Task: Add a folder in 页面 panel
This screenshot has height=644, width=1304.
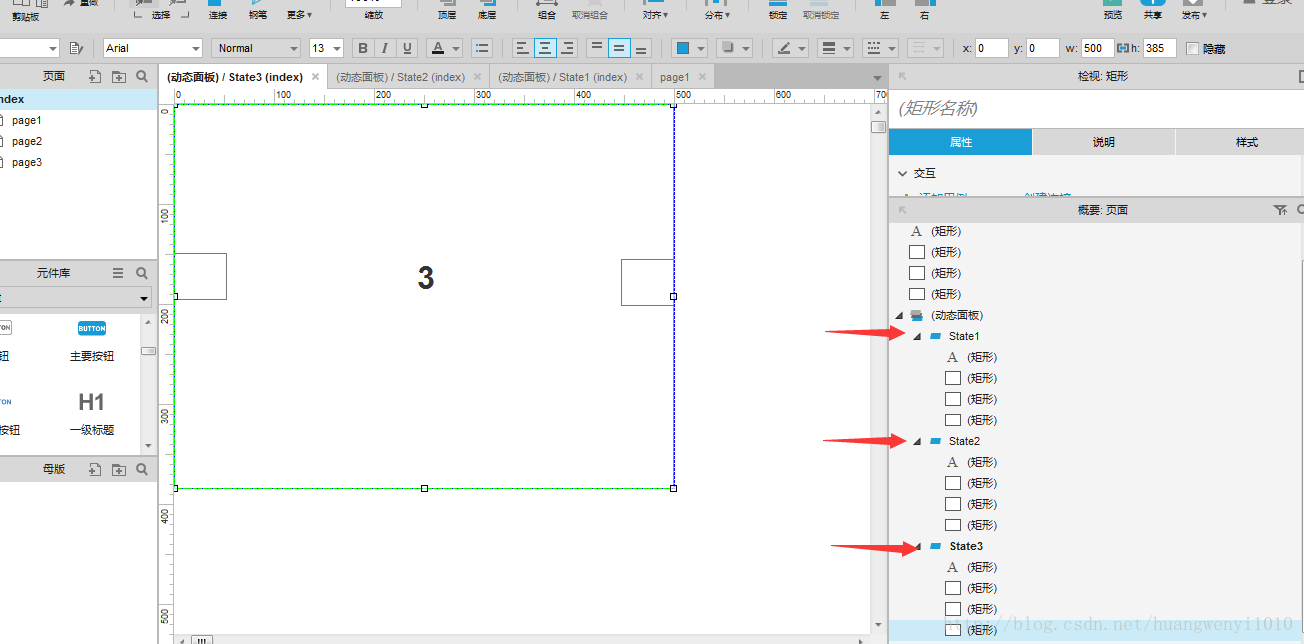Action: click(119, 76)
